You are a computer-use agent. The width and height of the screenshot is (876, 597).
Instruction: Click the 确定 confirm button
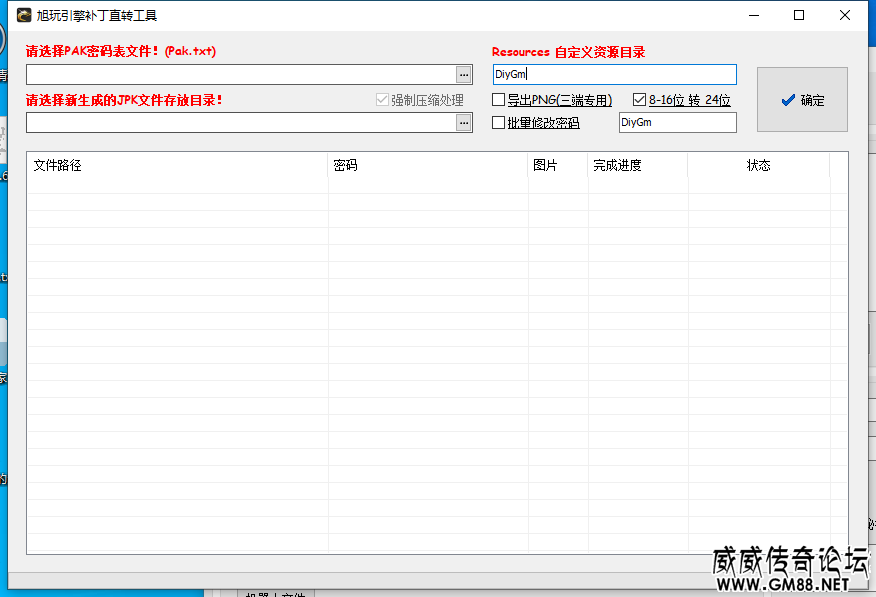point(802,100)
